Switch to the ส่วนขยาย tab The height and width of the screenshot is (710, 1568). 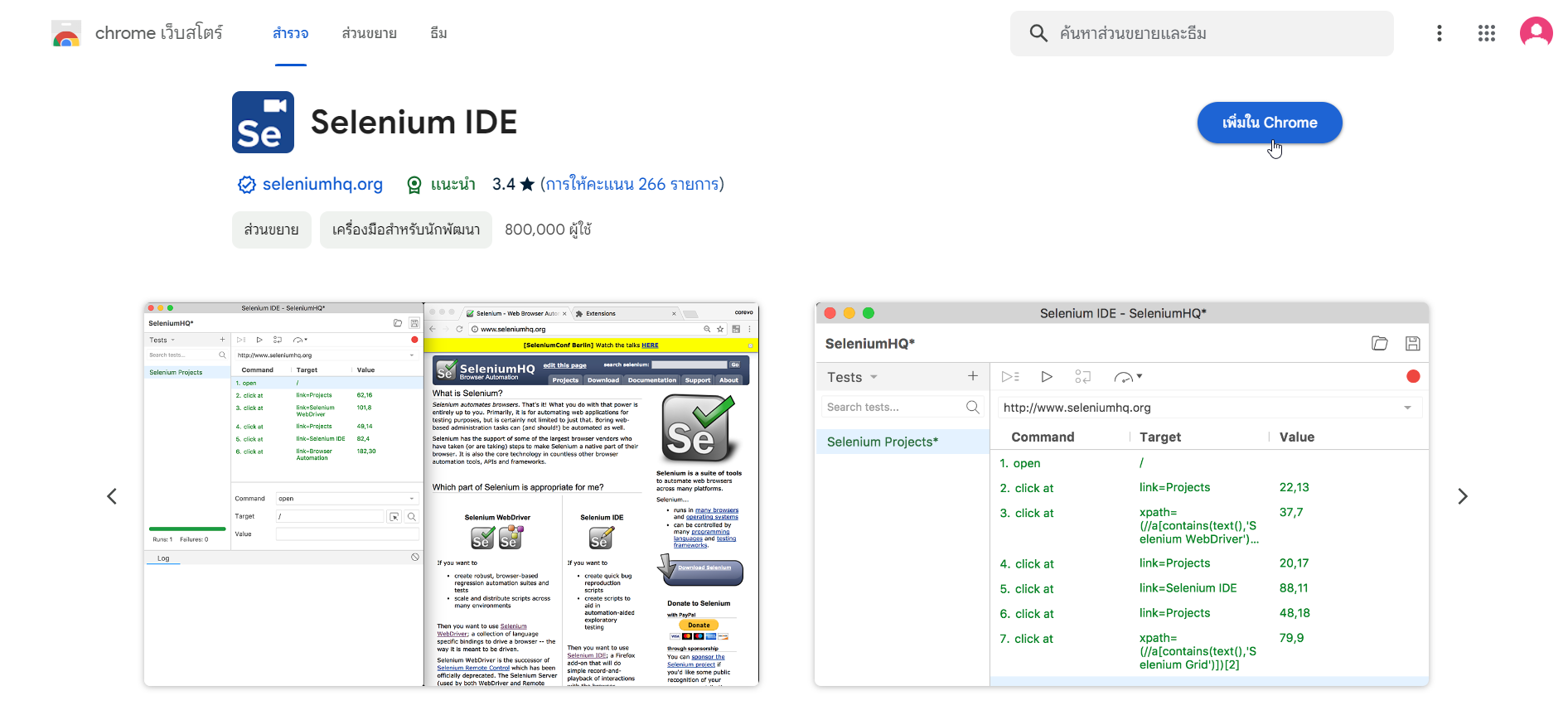[369, 33]
